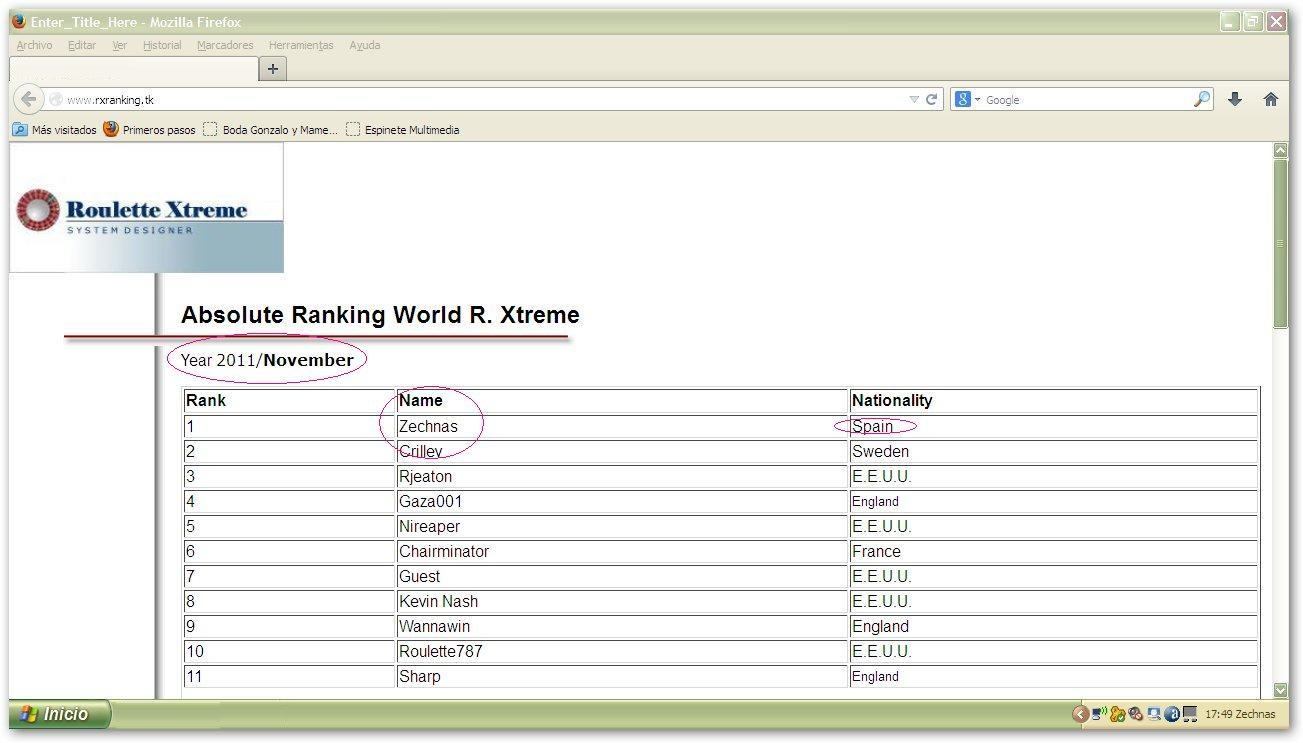Click the wireless network tray icon

[x=1099, y=713]
